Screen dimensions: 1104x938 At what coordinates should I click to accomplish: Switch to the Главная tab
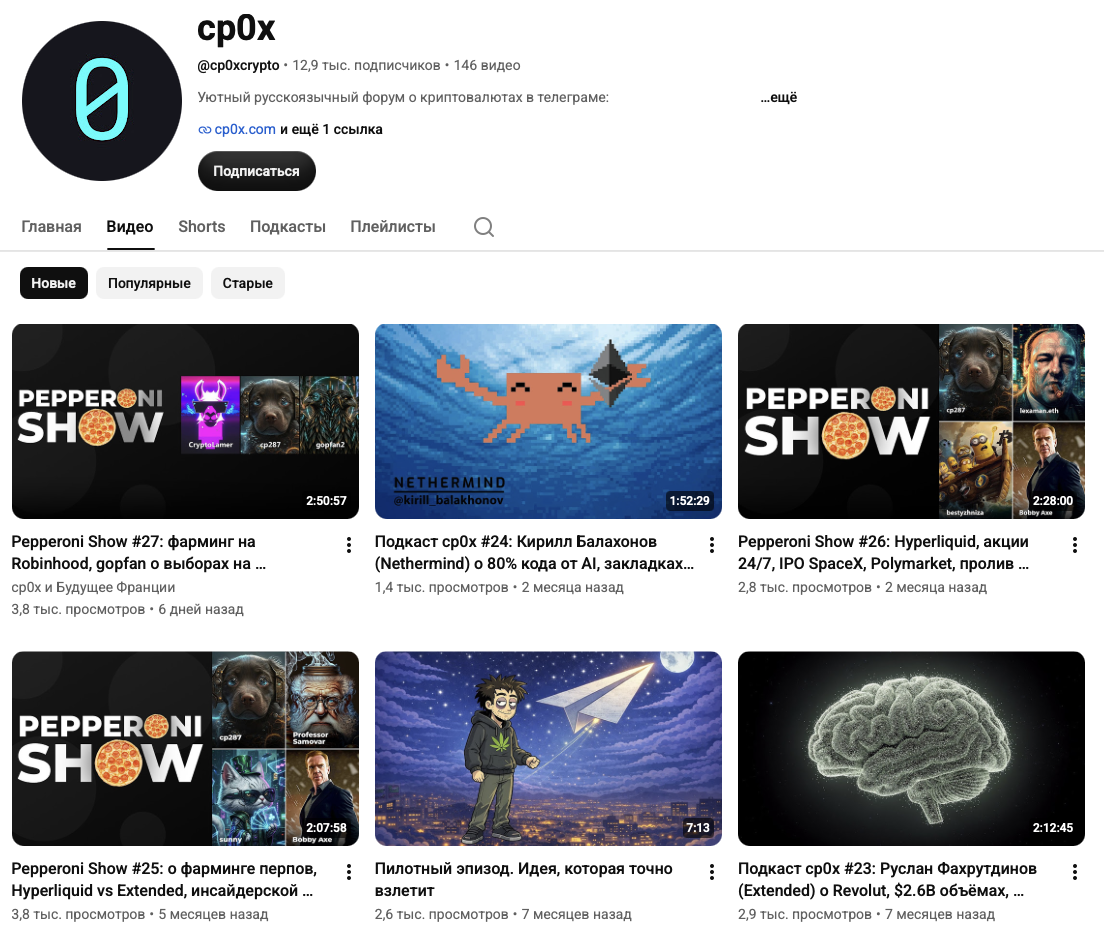(x=51, y=227)
